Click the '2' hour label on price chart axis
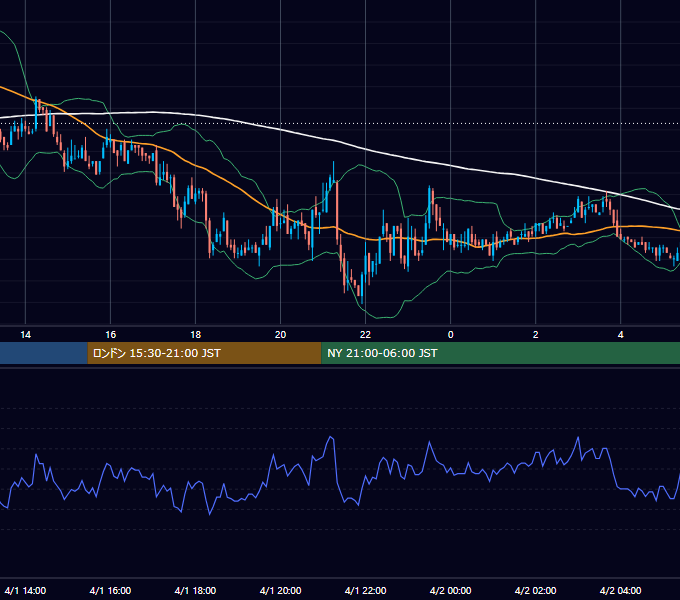 tap(536, 335)
